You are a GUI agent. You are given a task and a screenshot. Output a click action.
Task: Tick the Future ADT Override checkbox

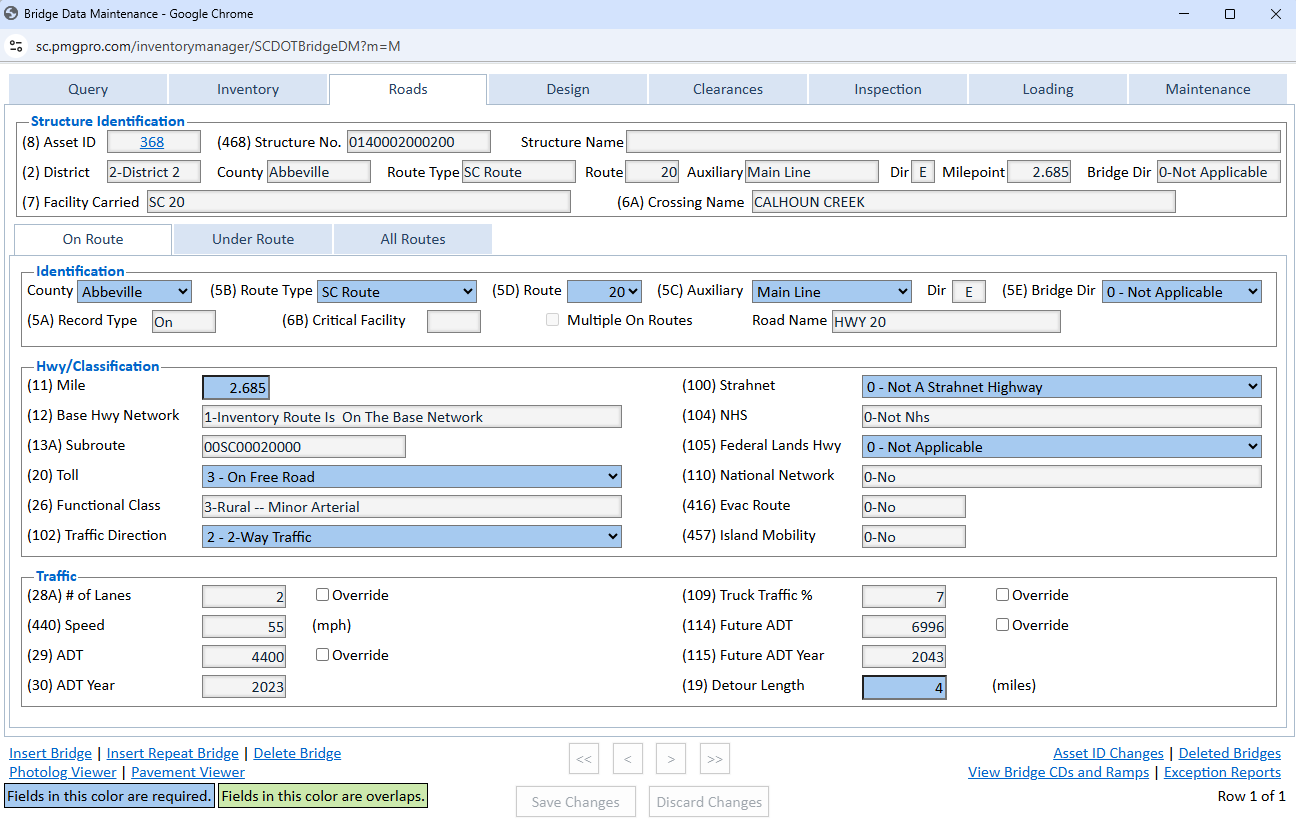point(1003,625)
